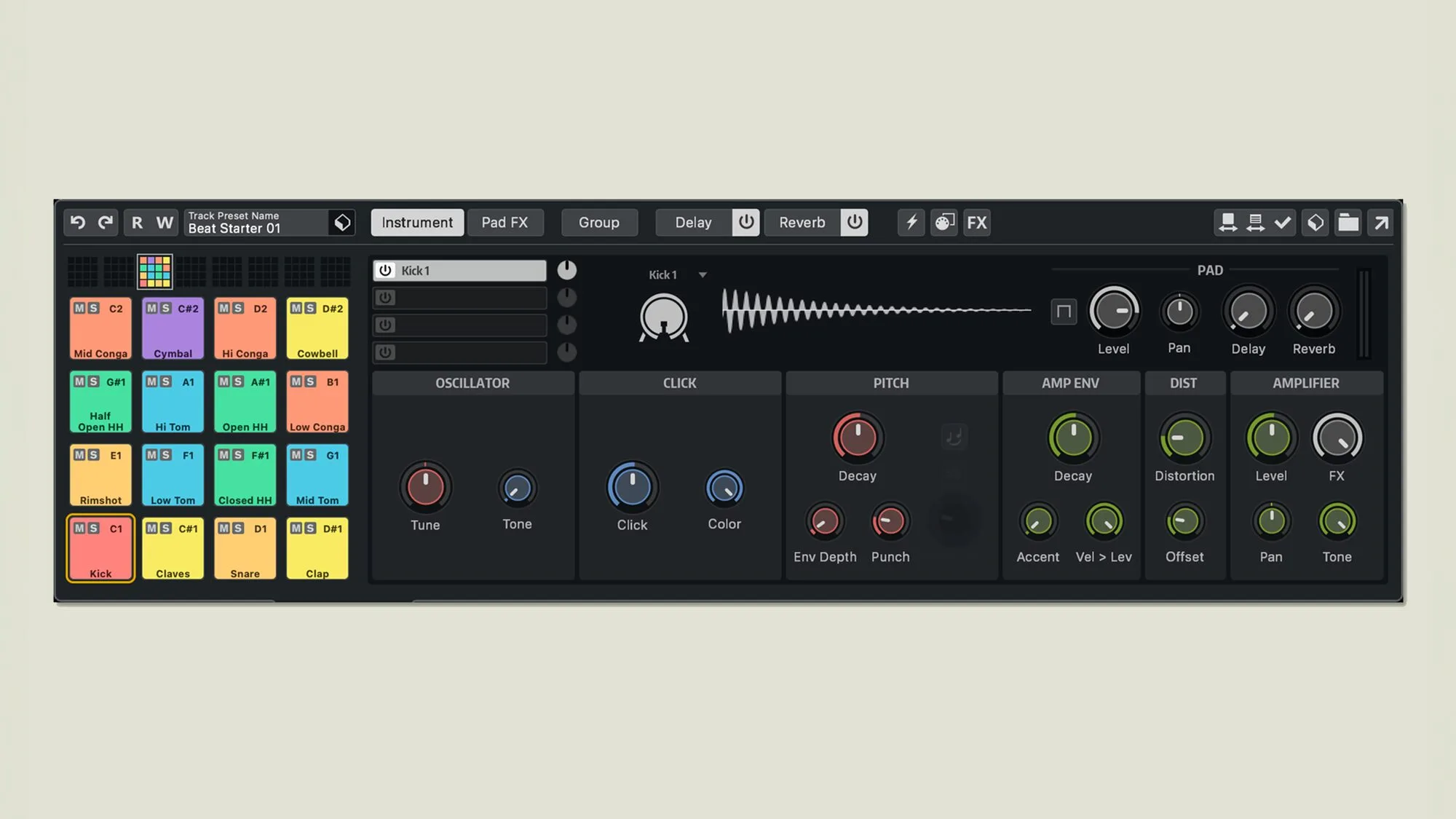
Task: Click the Amplifier Level knob
Action: (1271, 438)
